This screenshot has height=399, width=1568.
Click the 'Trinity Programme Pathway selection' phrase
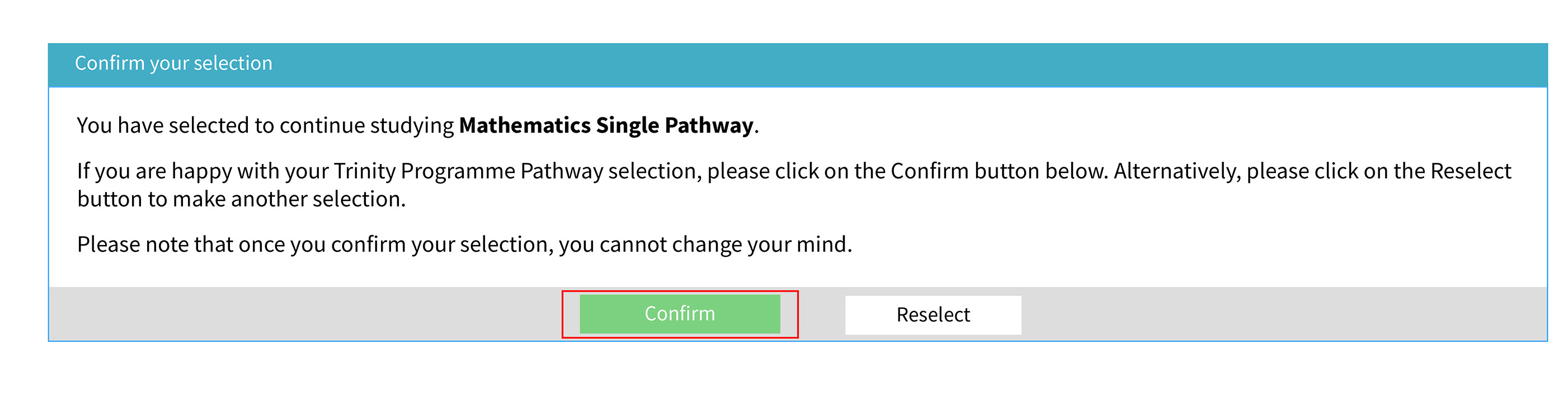[517, 171]
